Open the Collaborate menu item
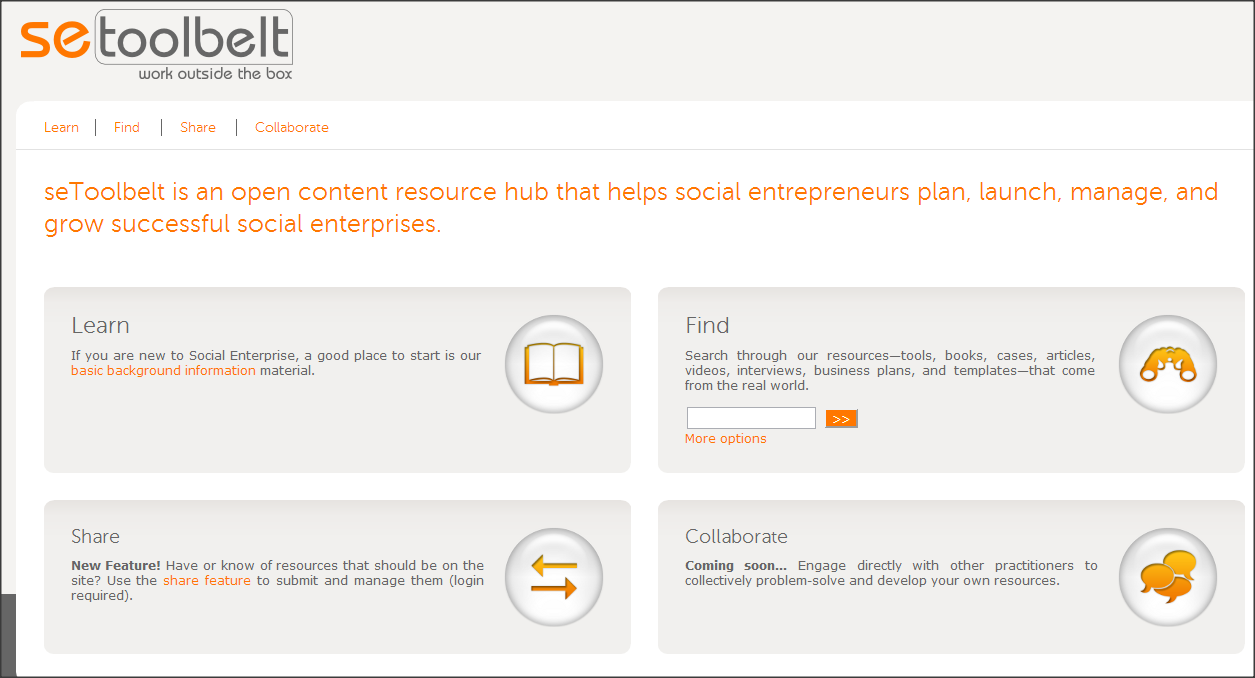The width and height of the screenshot is (1255, 678). click(x=292, y=127)
